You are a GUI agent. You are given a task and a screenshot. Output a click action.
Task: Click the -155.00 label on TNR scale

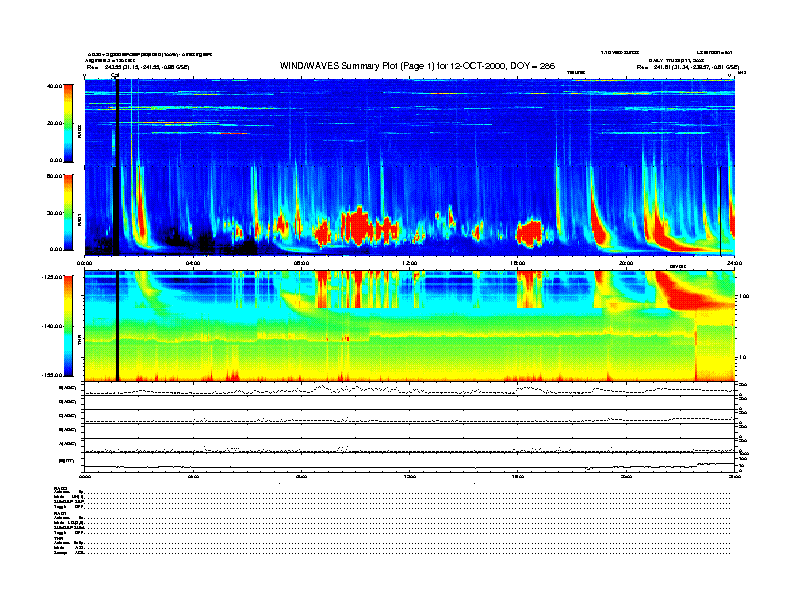coord(52,375)
